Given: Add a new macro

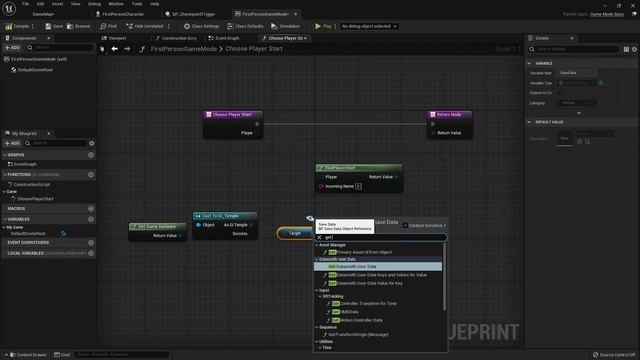Looking at the screenshot, I should point(91,209).
